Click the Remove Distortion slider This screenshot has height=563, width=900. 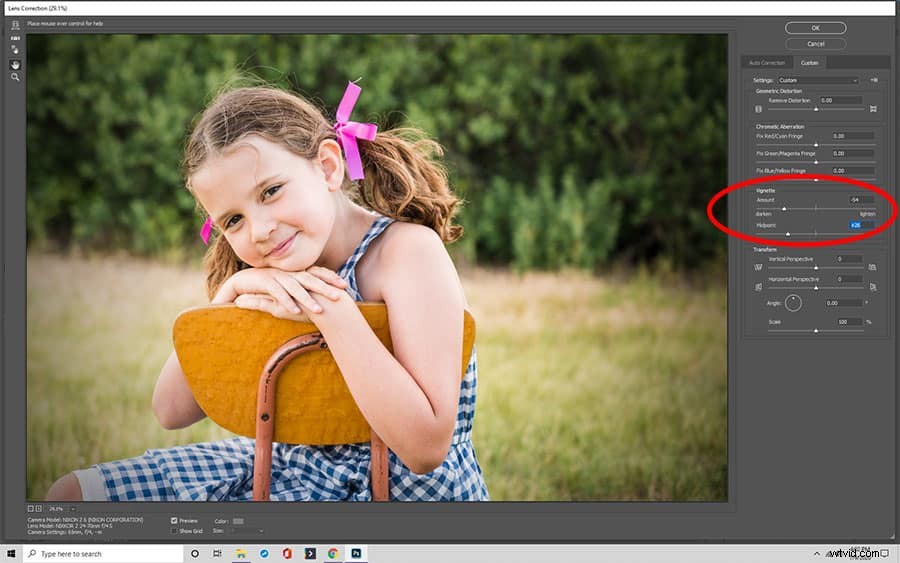point(816,109)
